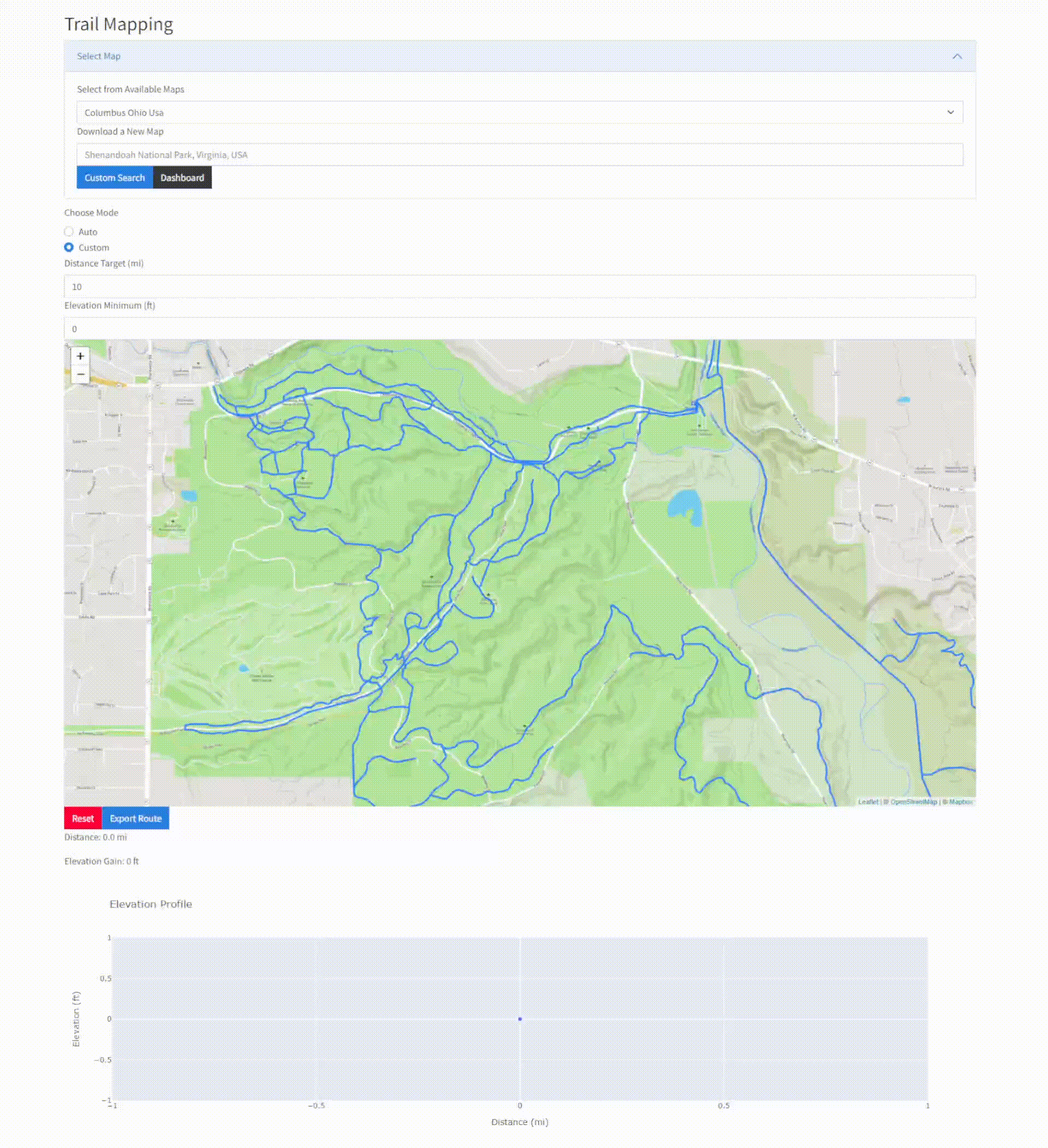Zoom out the map with minus button
Image resolution: width=1048 pixels, height=1148 pixels.
(80, 374)
